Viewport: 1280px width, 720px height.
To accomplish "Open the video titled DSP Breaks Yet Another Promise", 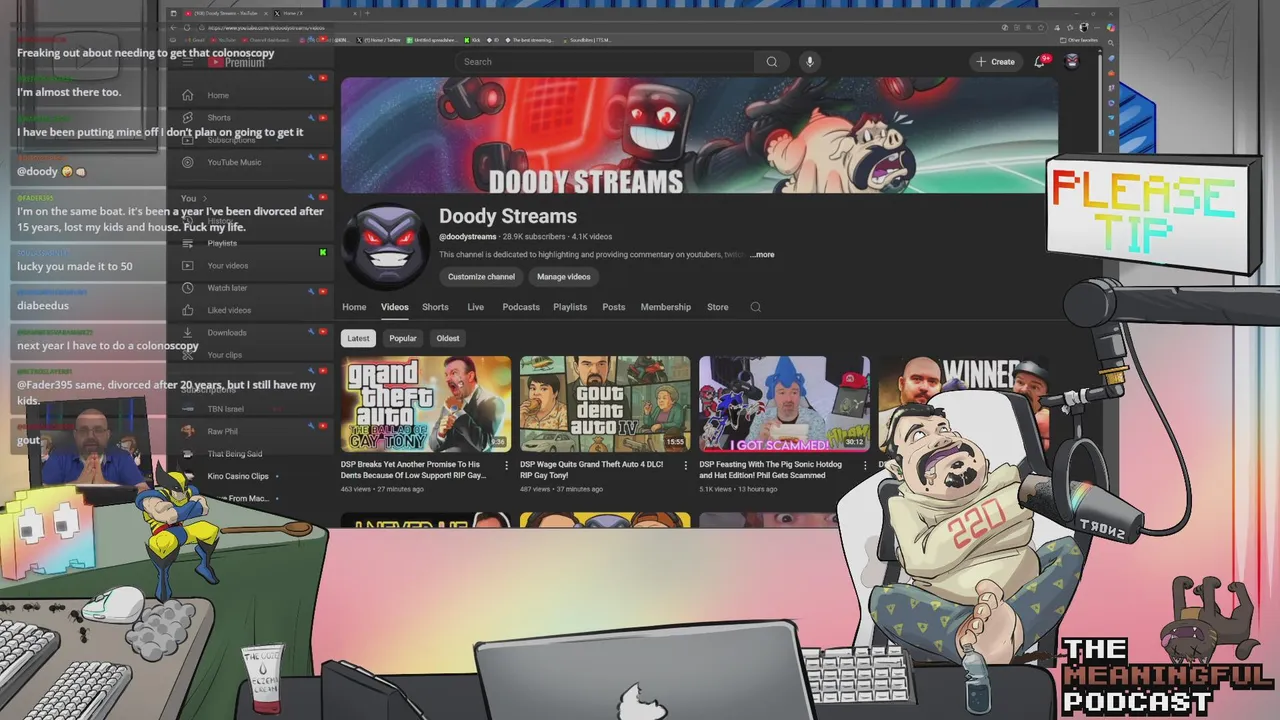I will click(x=413, y=470).
